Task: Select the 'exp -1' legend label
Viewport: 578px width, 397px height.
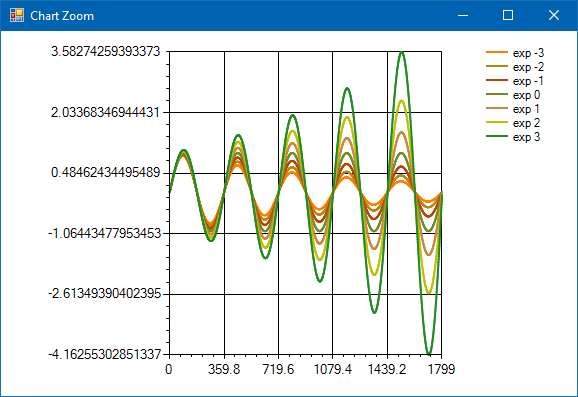Action: 528,81
